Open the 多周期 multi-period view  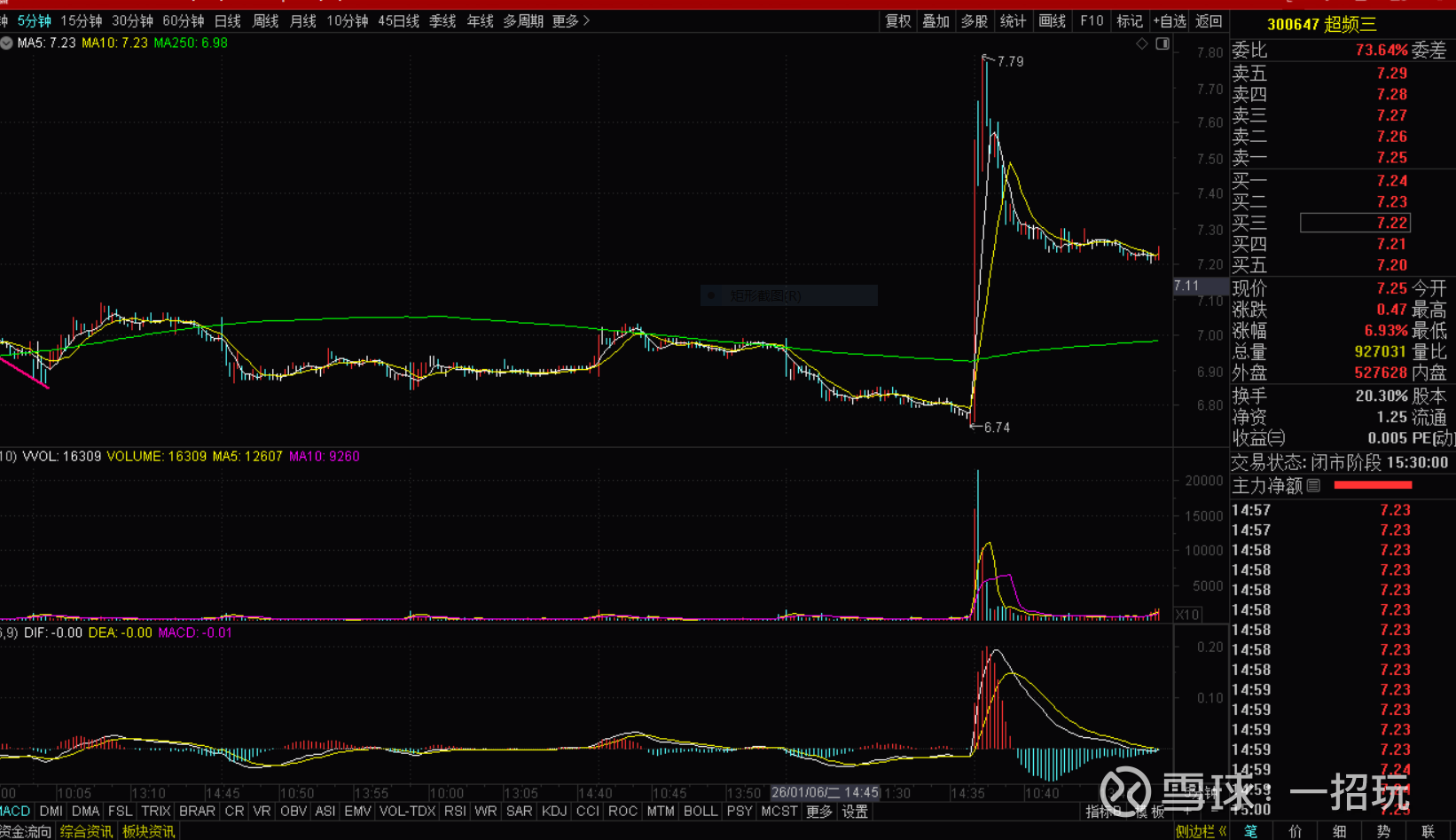[x=523, y=21]
